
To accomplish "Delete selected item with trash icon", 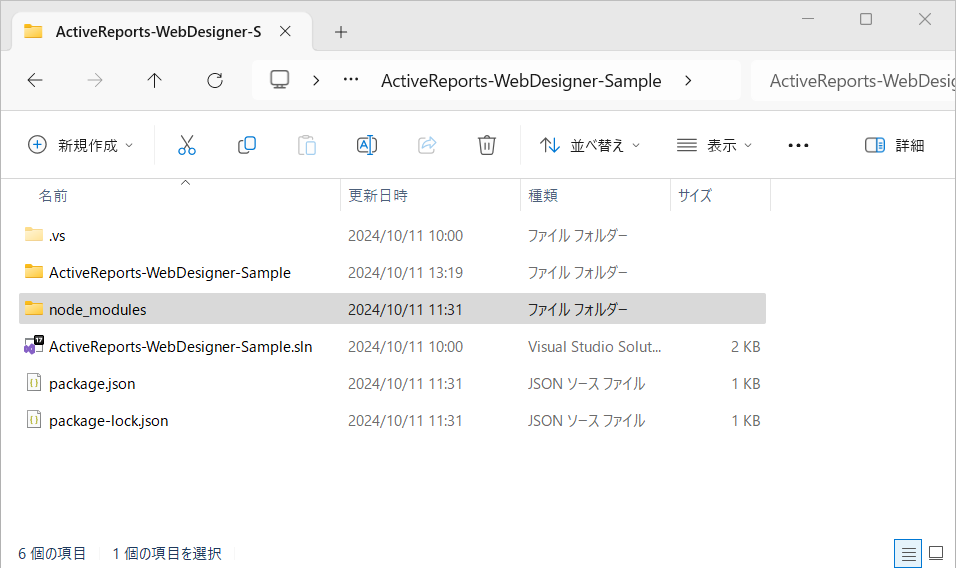I will pos(487,145).
